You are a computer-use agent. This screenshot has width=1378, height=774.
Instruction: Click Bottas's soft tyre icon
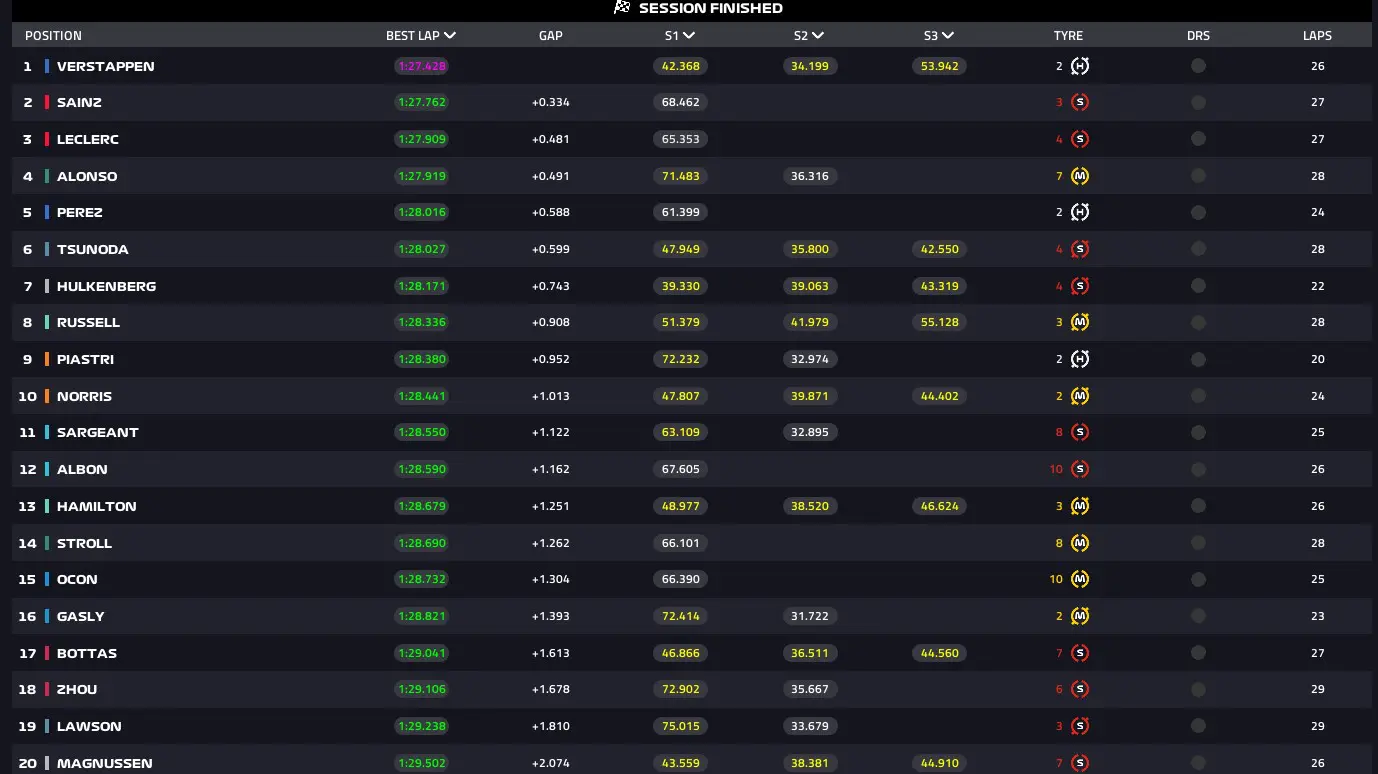coord(1080,653)
